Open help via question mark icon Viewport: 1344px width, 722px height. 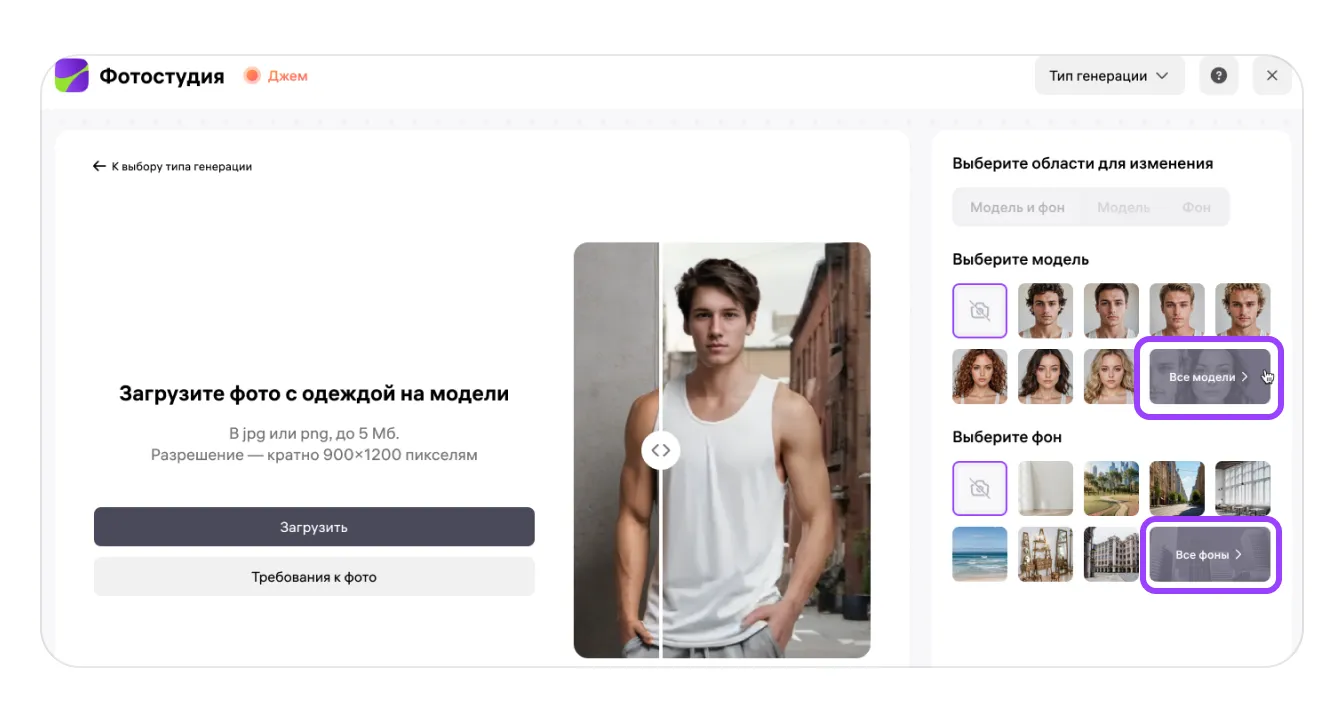point(1218,76)
